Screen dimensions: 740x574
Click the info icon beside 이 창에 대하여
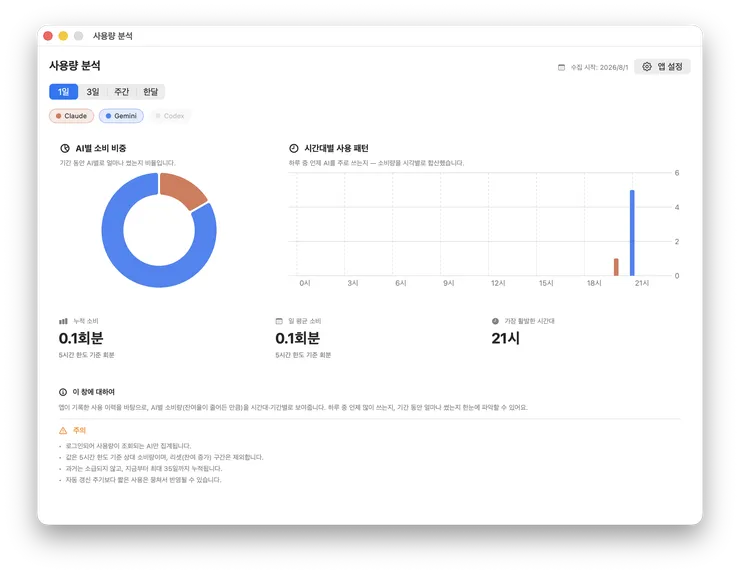coord(63,392)
